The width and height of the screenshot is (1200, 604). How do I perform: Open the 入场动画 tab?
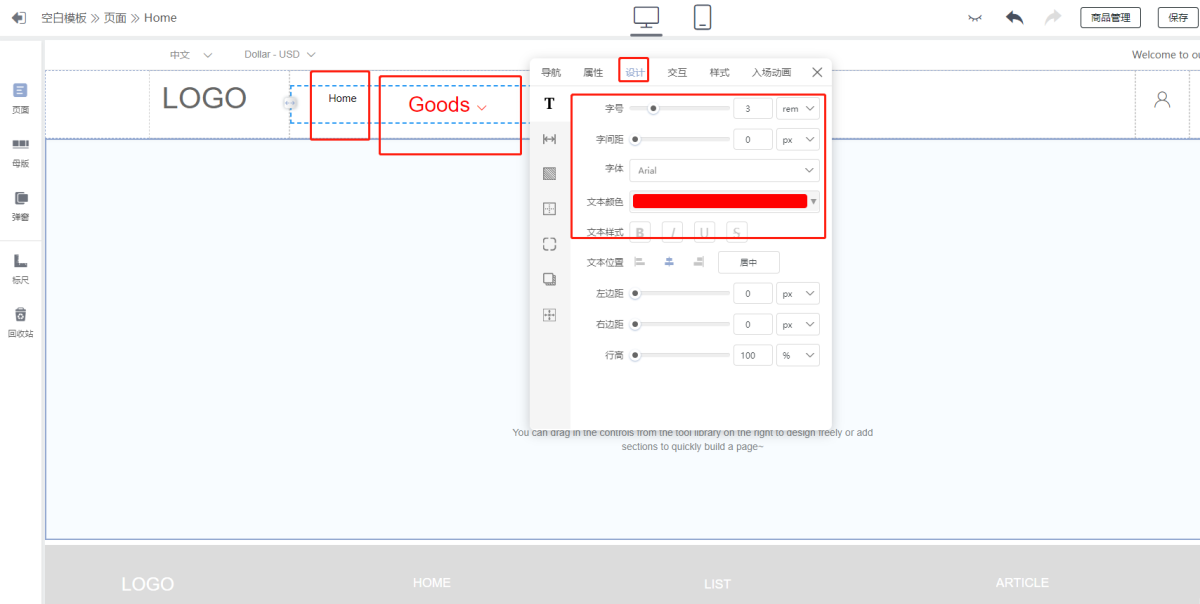pyautogui.click(x=771, y=72)
